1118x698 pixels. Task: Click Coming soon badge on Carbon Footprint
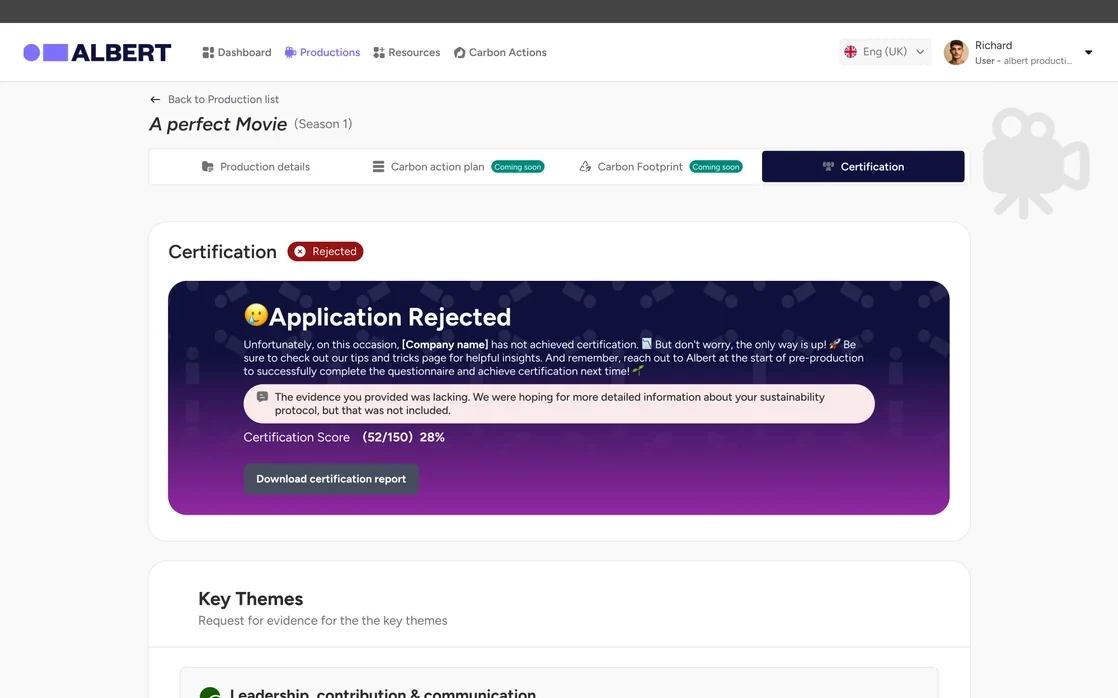click(716, 167)
